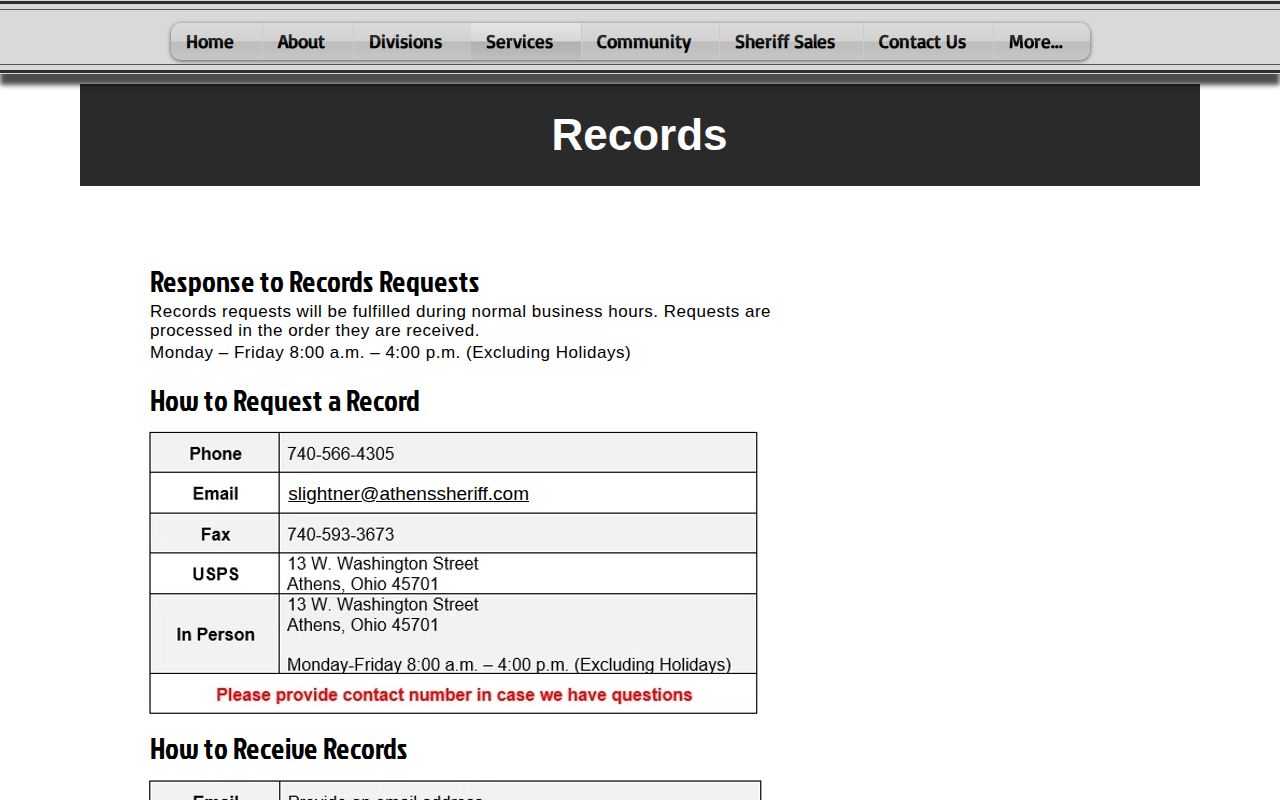Click the Fax label cell

point(215,534)
